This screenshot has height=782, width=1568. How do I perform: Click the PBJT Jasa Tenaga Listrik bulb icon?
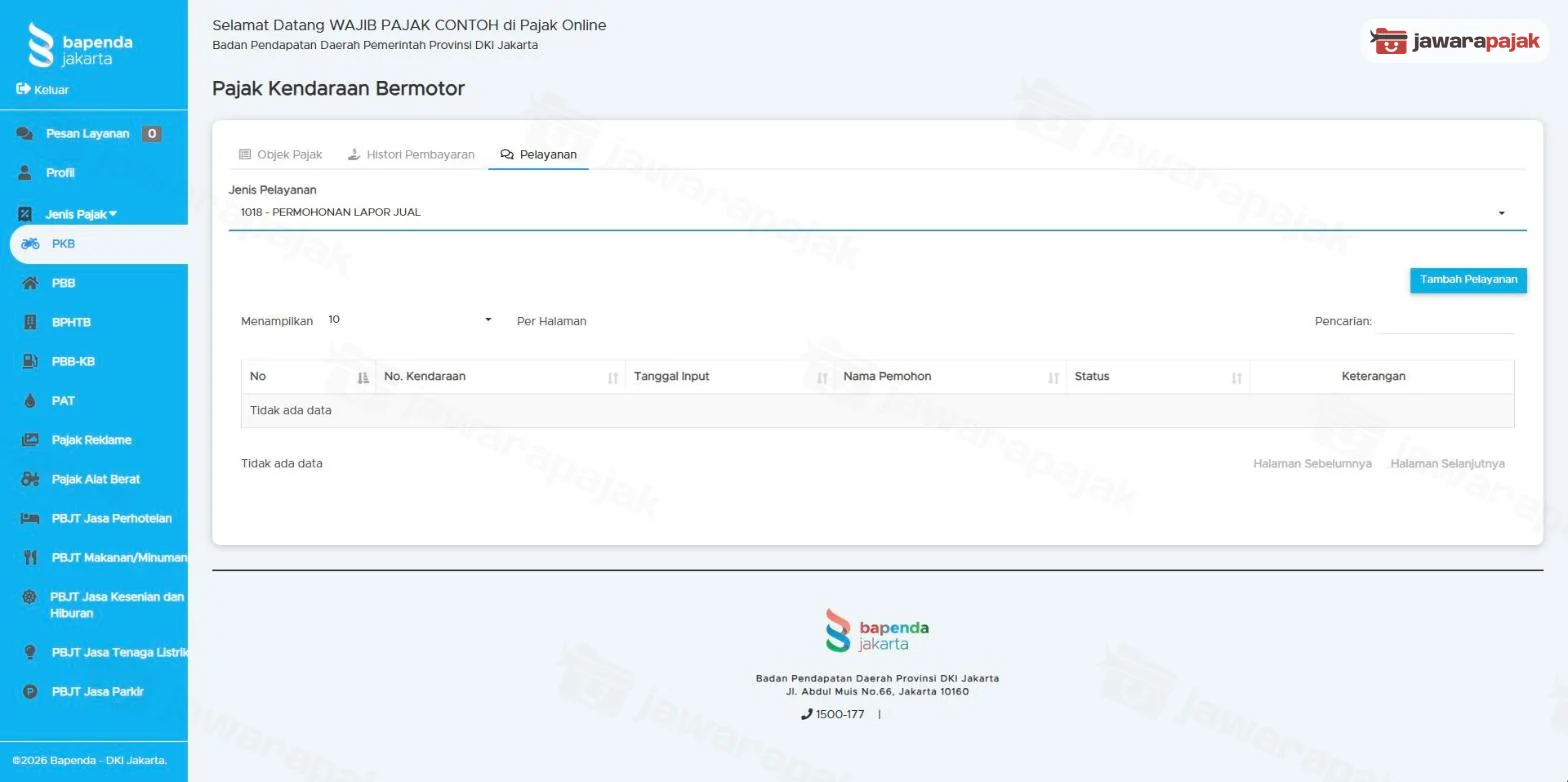coord(30,652)
